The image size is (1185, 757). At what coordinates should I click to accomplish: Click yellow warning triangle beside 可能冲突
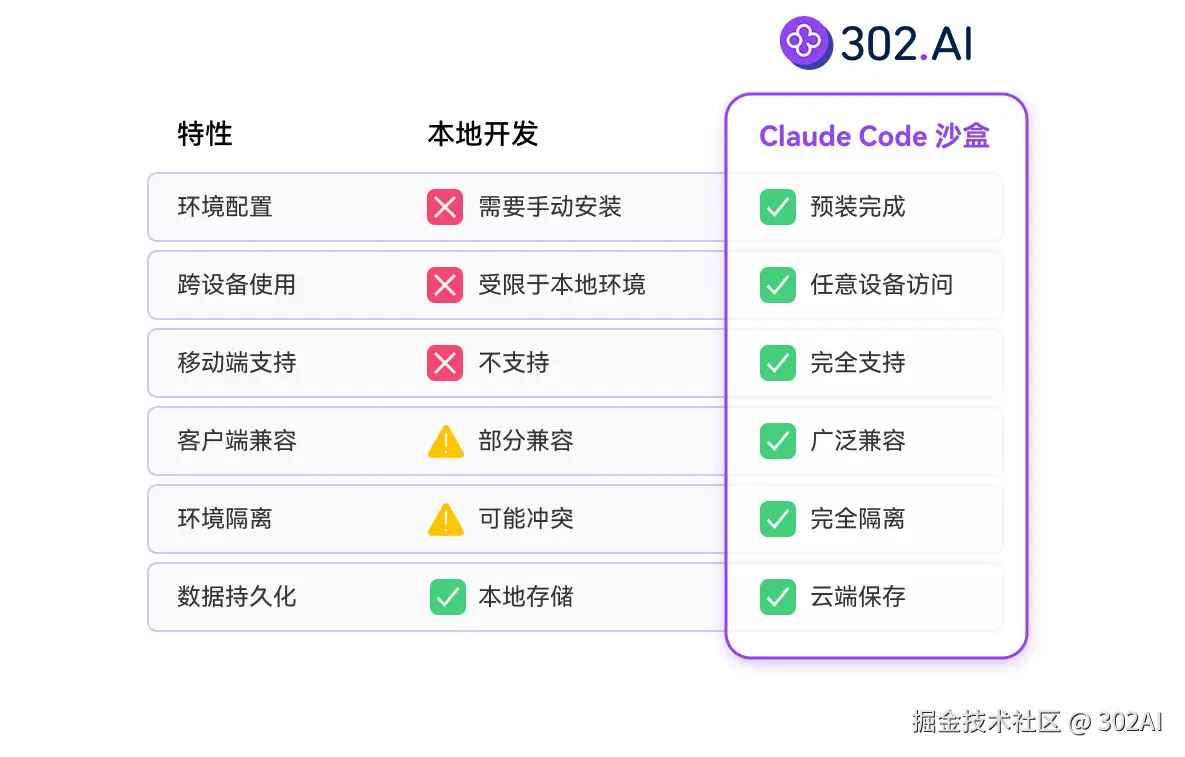click(445, 519)
